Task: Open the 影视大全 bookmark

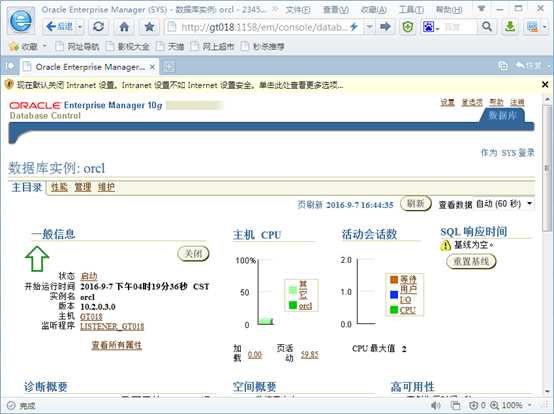Action: tap(128, 46)
